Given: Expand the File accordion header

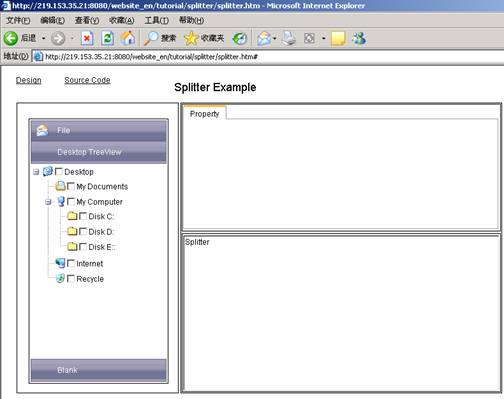Looking at the screenshot, I should (99, 130).
